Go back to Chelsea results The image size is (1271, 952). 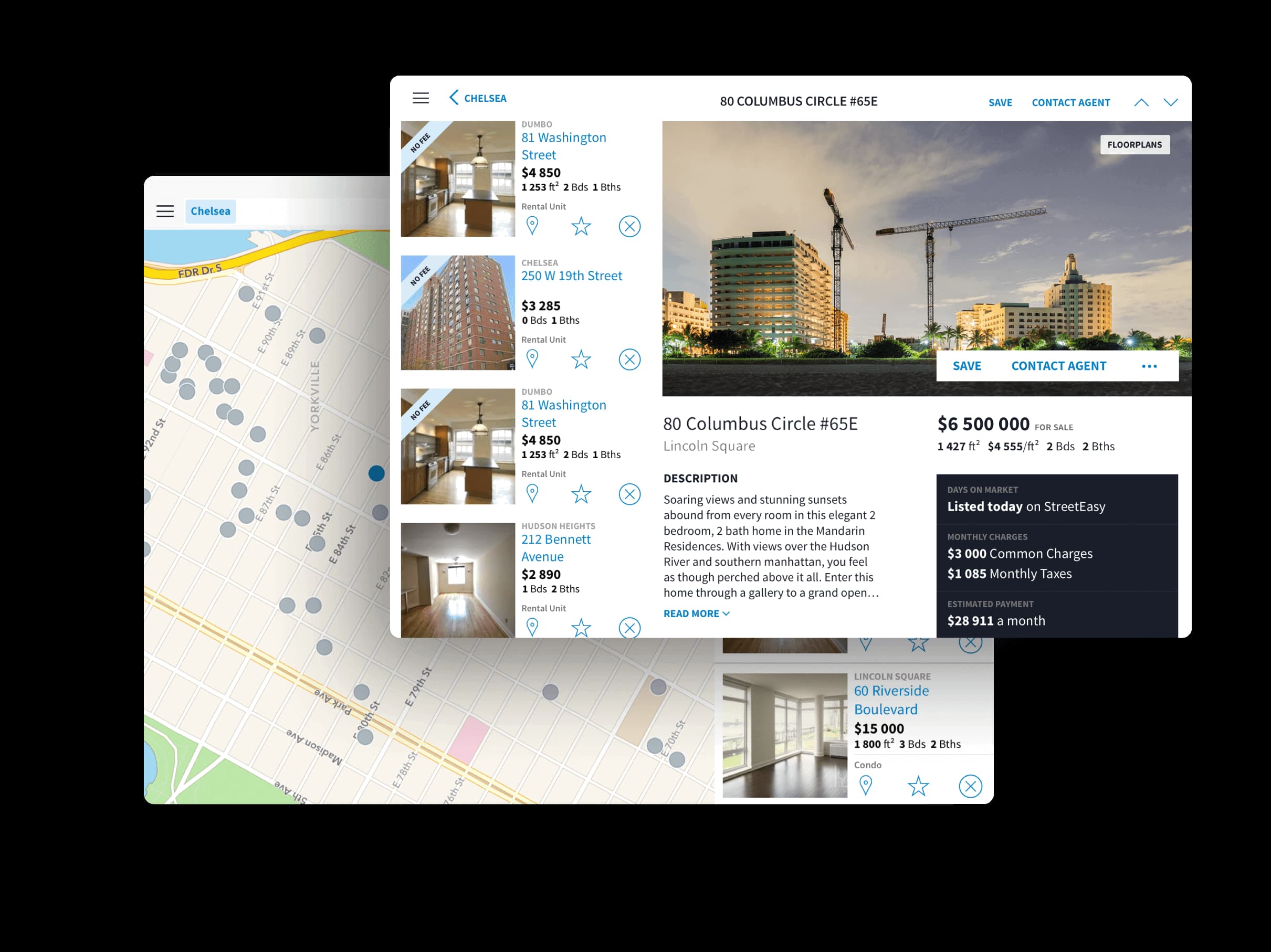pyautogui.click(x=478, y=98)
